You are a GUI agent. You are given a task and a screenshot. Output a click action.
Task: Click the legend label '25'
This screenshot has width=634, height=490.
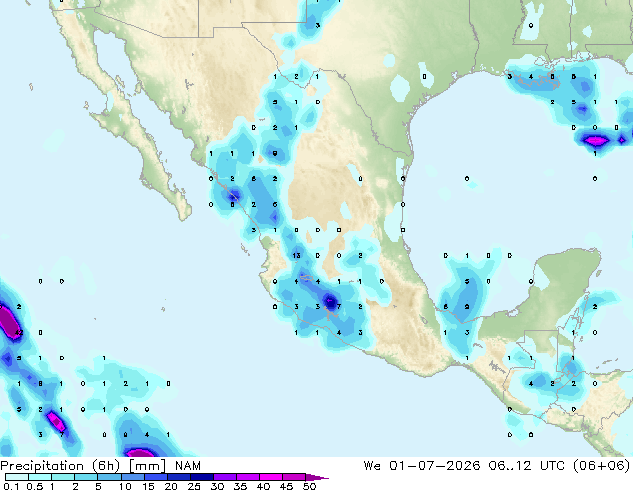[x=194, y=486]
